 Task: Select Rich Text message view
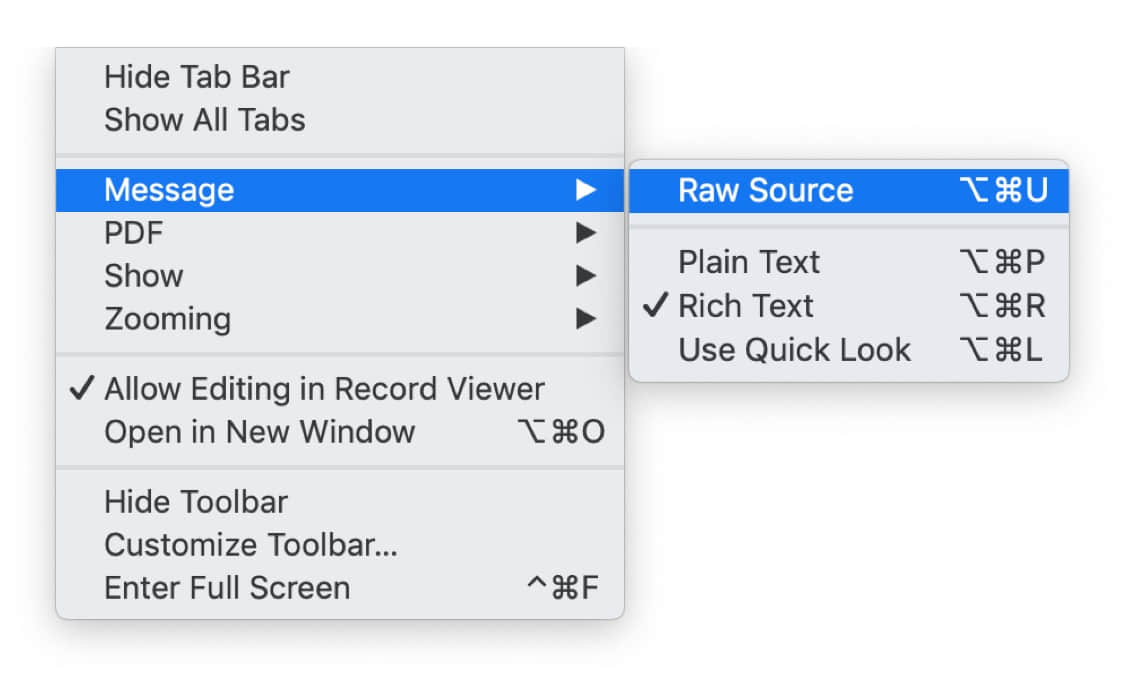849,306
